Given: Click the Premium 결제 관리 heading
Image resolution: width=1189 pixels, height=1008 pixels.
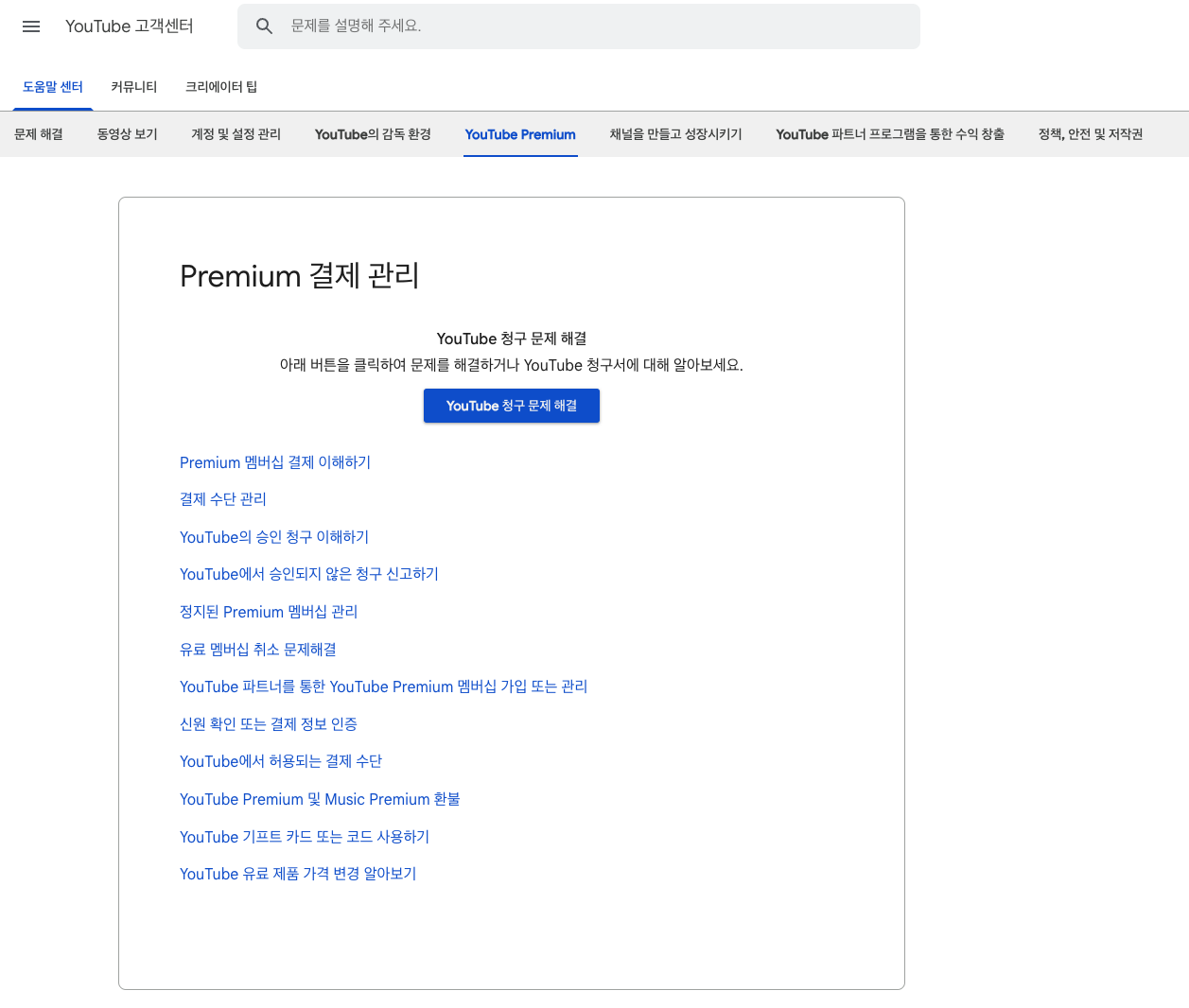Looking at the screenshot, I should (x=300, y=276).
